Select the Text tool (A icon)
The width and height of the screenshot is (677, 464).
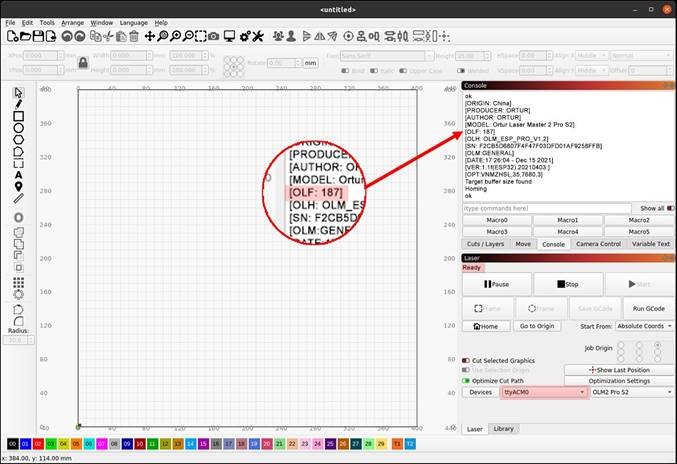click(x=18, y=175)
